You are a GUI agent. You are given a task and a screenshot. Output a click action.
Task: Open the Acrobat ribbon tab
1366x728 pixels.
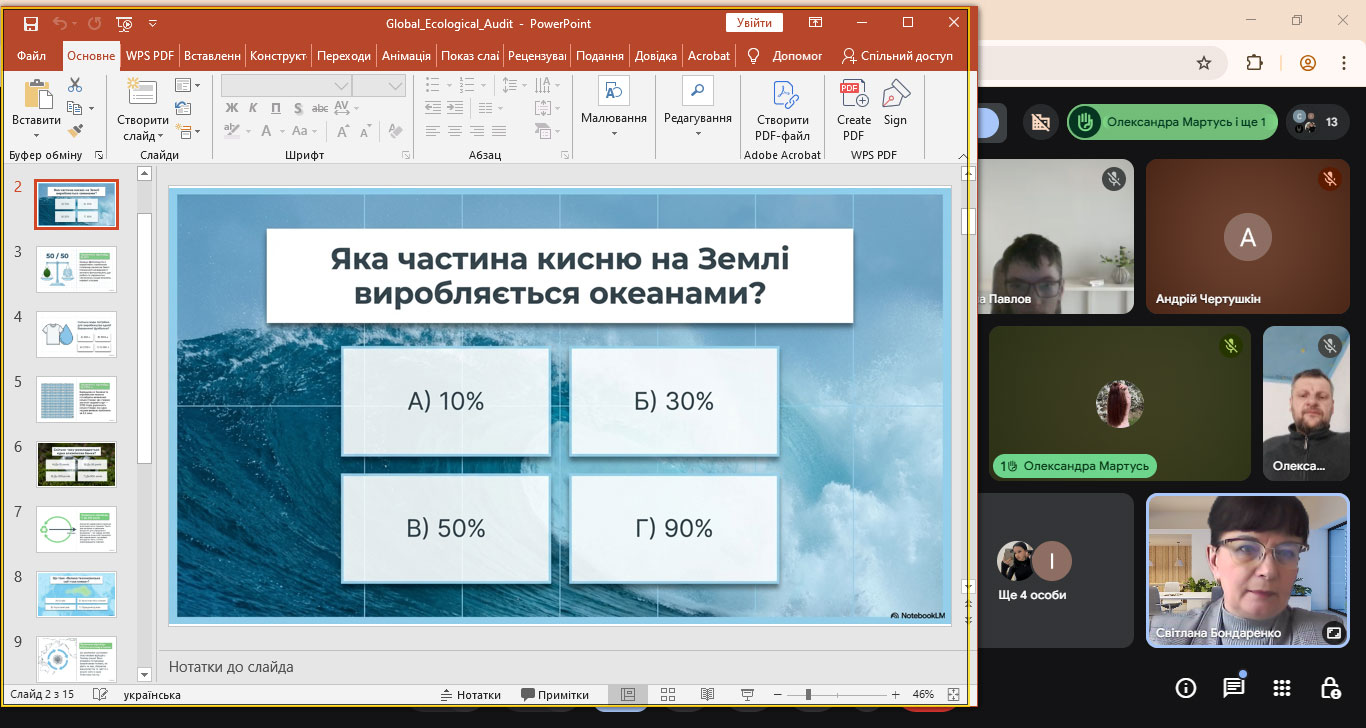click(x=709, y=56)
